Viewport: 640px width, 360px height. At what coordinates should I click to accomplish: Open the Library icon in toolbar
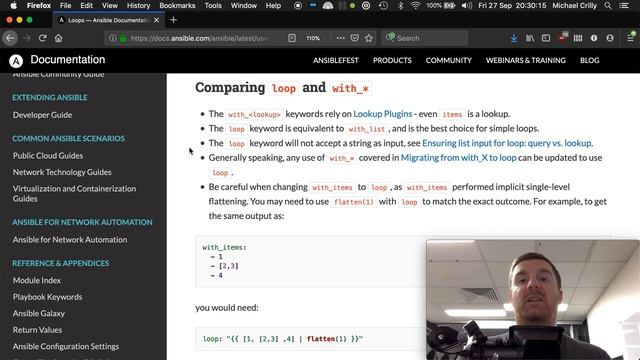point(530,38)
